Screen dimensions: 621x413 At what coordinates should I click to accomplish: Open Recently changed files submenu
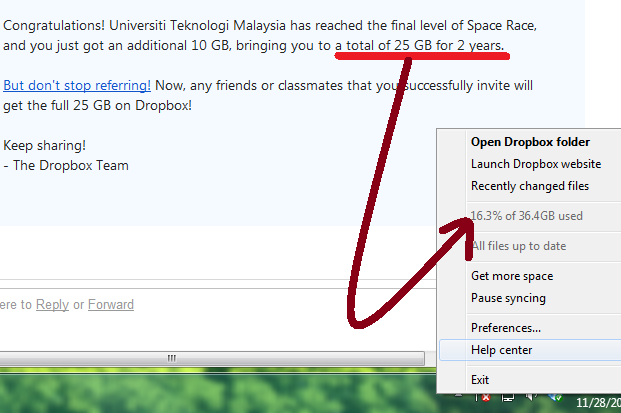(530, 186)
